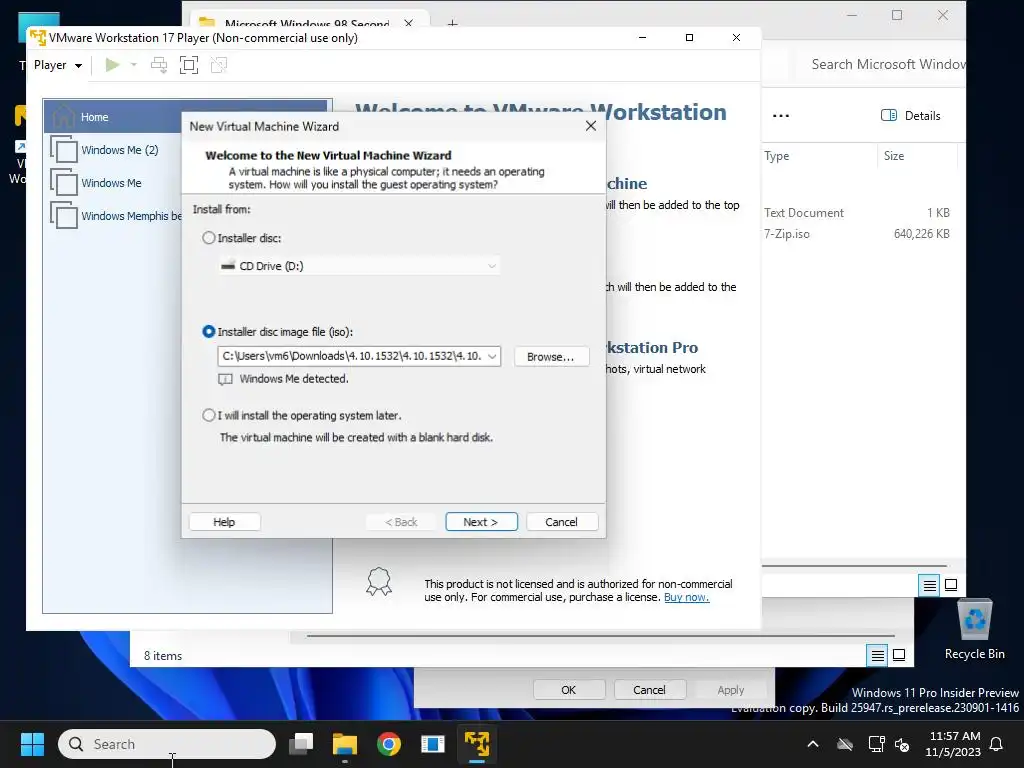Image resolution: width=1024 pixels, height=768 pixels.
Task: Select Home in the VMware library
Action: pos(185,117)
